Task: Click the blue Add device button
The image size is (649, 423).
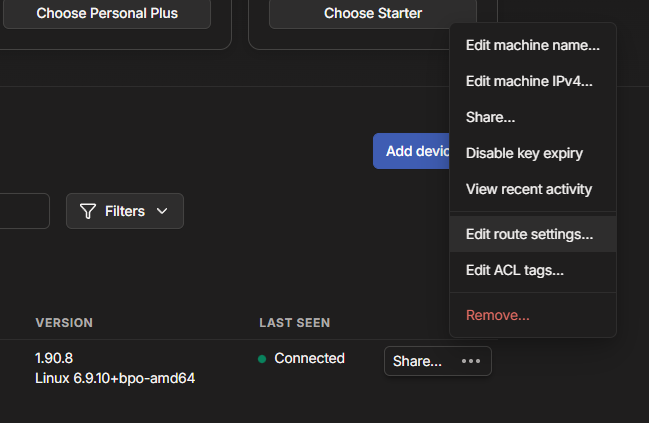Action: point(412,151)
